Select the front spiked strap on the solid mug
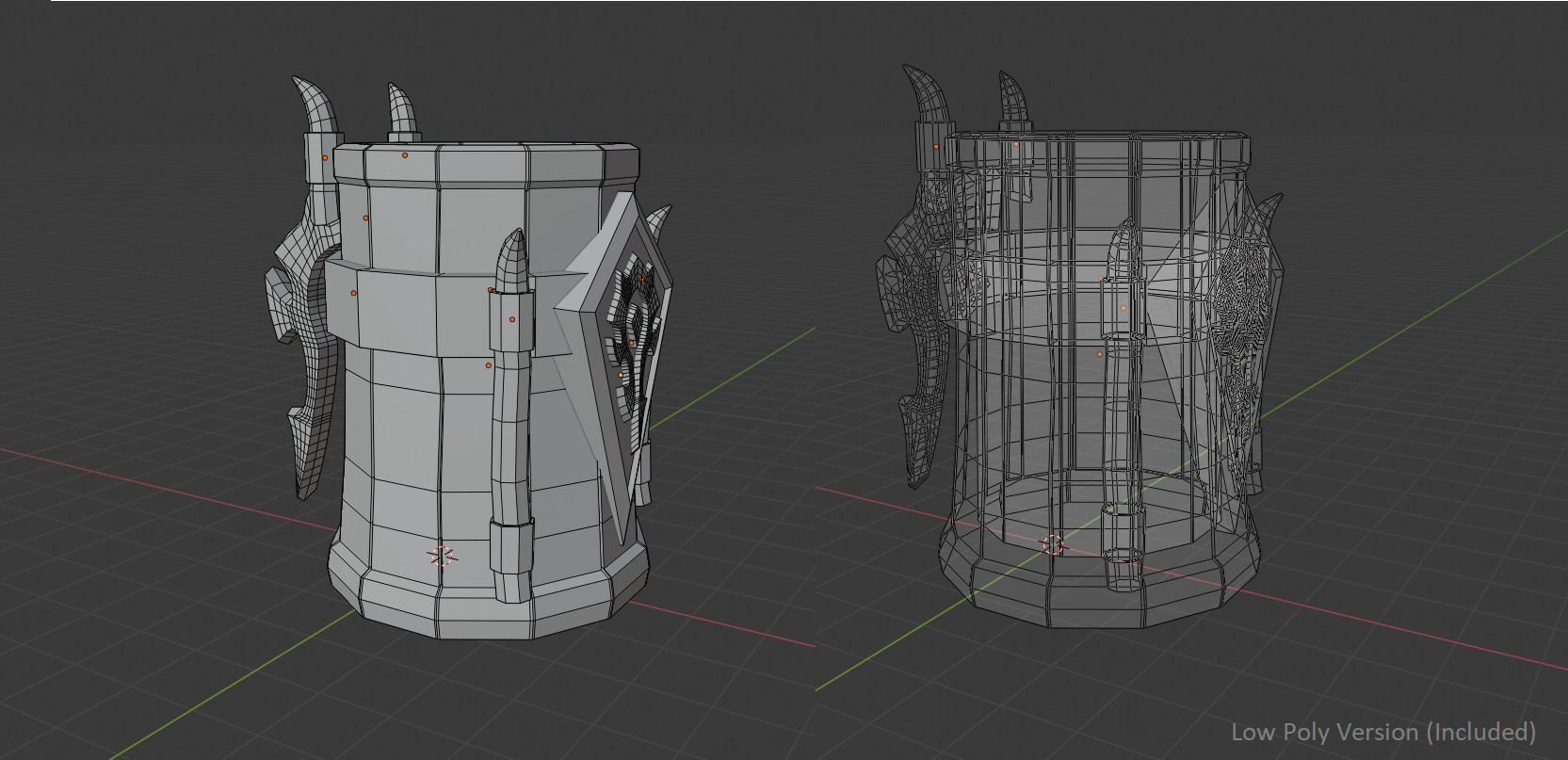Screen dimensions: 1568x760 (x=511, y=414)
